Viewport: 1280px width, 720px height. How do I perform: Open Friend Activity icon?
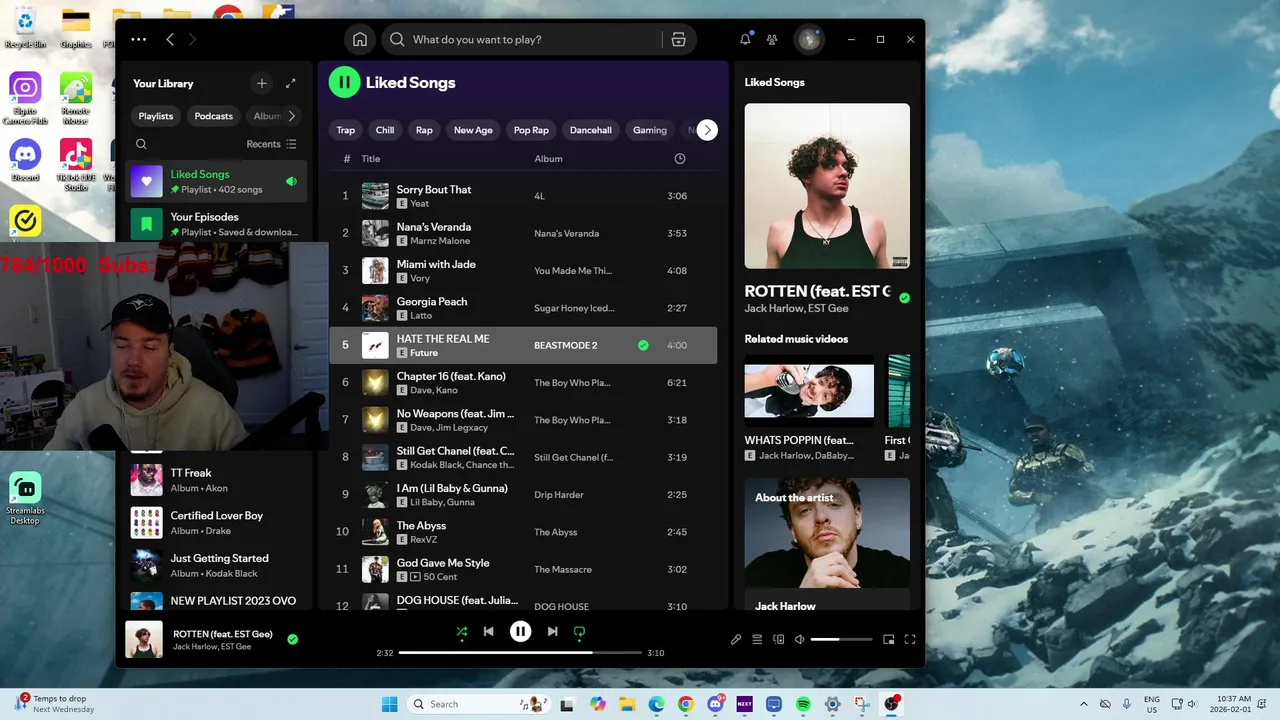click(x=772, y=39)
